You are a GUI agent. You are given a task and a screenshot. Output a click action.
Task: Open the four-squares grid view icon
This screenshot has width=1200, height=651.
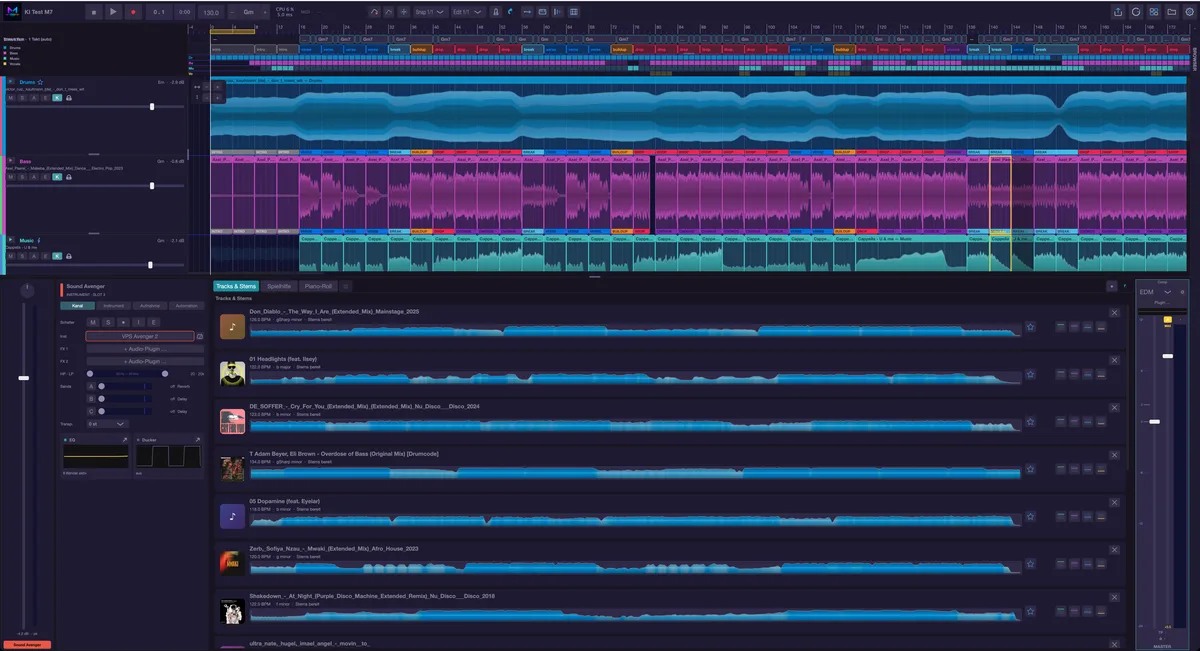(1154, 12)
